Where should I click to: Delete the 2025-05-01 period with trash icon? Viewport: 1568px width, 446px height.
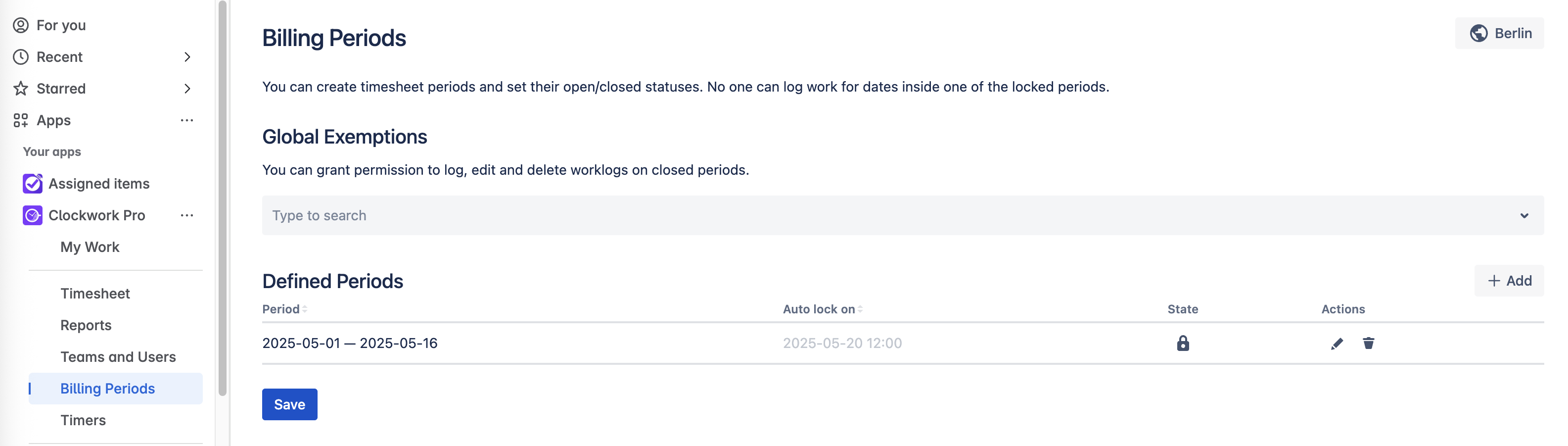click(1368, 343)
